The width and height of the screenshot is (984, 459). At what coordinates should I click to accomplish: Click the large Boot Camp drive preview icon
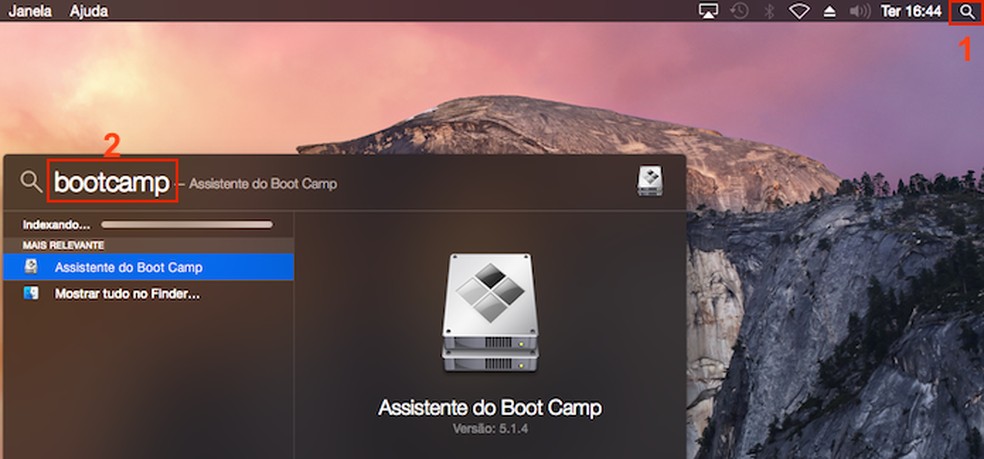coord(489,314)
